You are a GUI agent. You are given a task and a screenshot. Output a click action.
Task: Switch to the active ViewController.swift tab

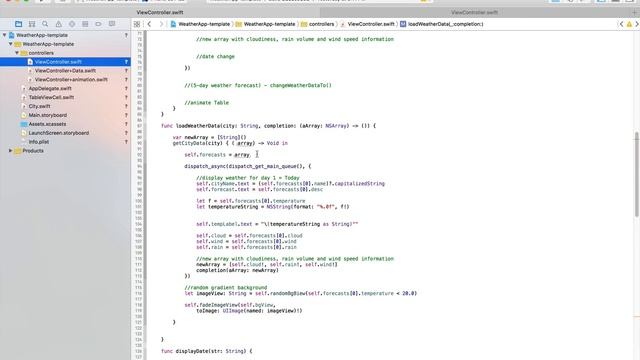tap(160, 12)
